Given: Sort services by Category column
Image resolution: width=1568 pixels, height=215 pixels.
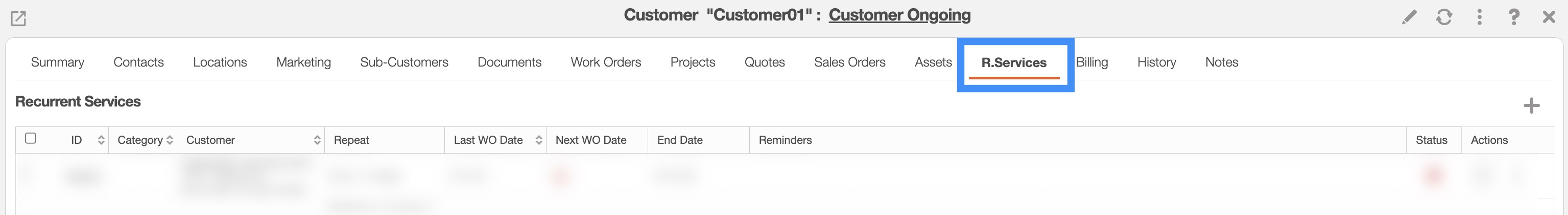Looking at the screenshot, I should click(x=170, y=140).
